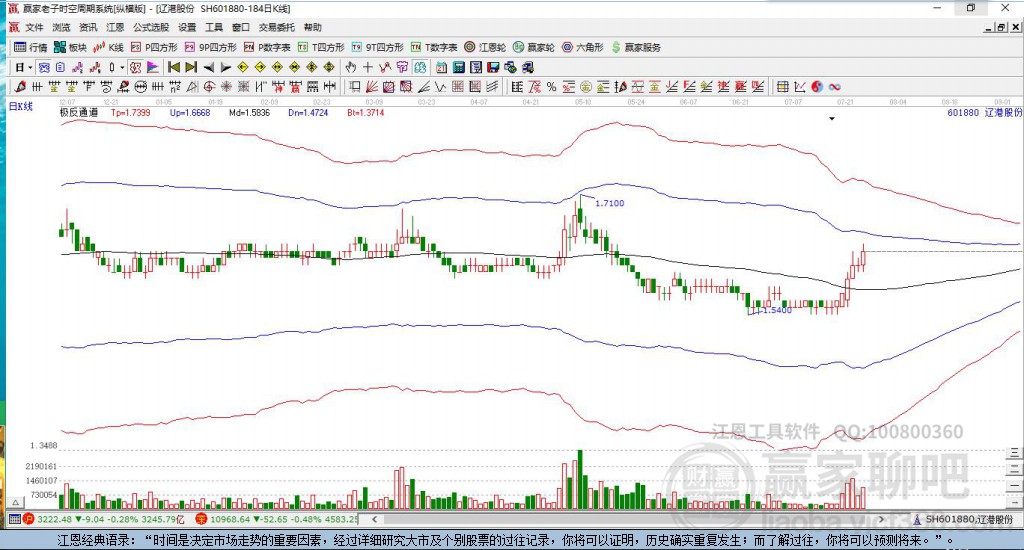1024x550 pixels.
Task: Click the Bt=1.3714 value
Action: point(366,112)
